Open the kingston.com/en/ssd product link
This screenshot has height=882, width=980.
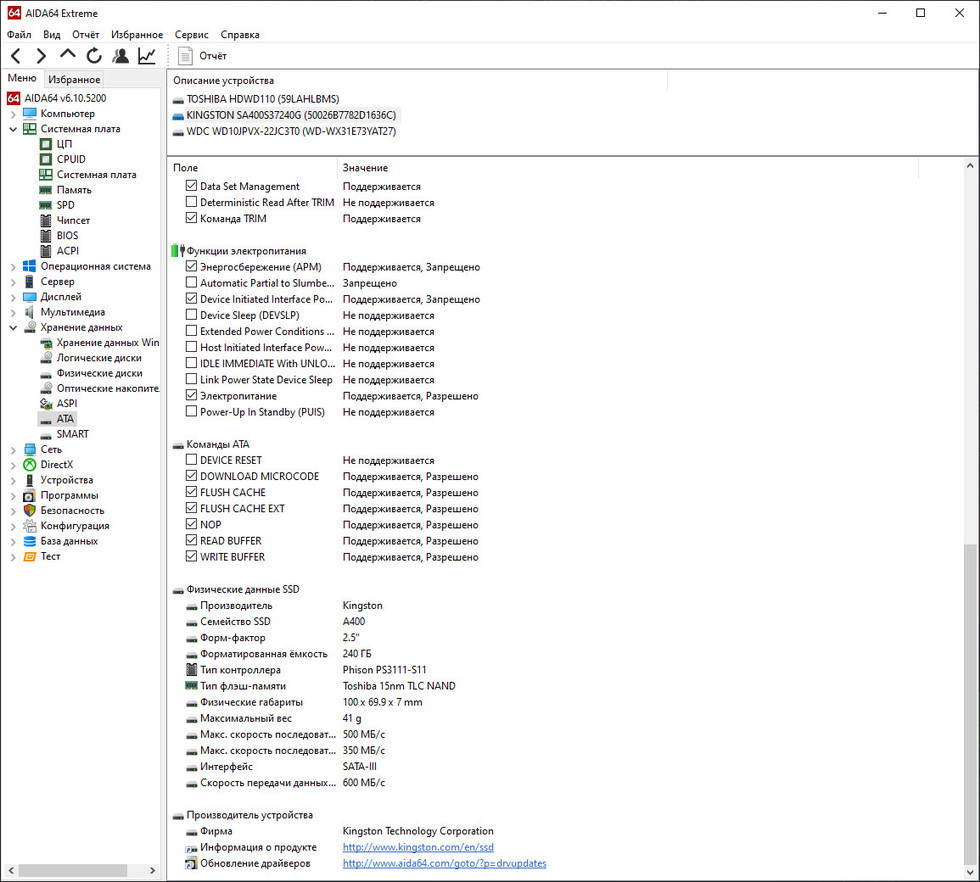tap(418, 847)
